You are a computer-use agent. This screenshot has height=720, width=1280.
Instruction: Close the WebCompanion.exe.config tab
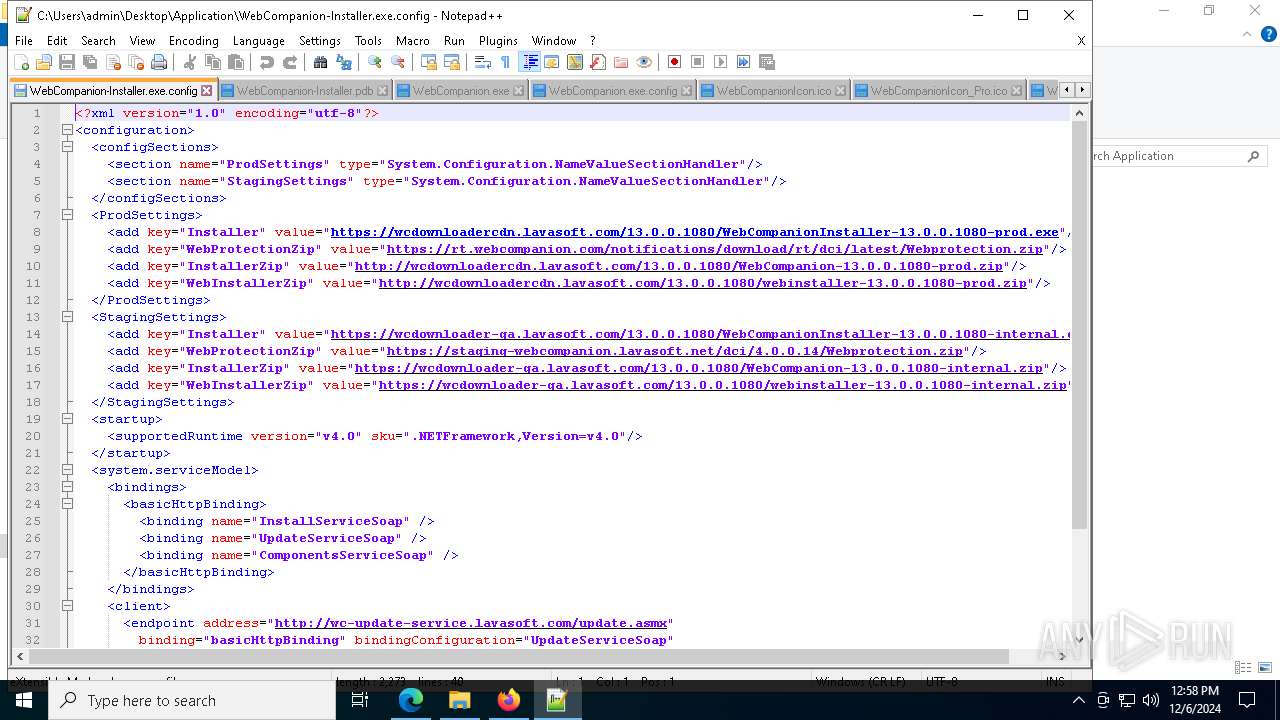click(x=687, y=91)
